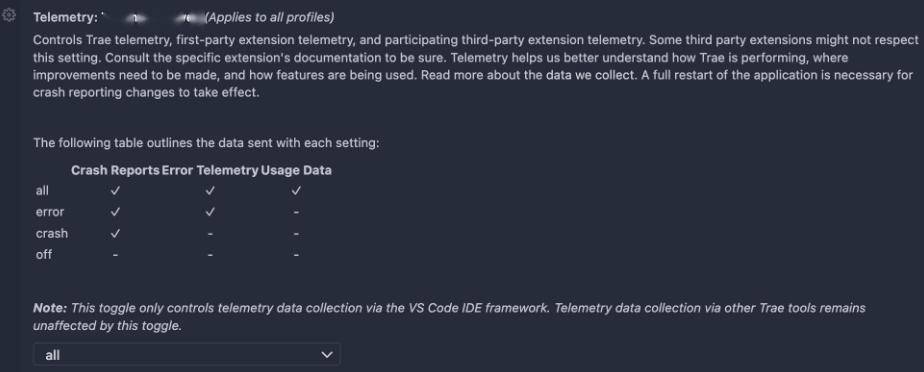The image size is (924, 372).
Task: Click the bold "Note:" label above the dropdown
Action: point(51,308)
